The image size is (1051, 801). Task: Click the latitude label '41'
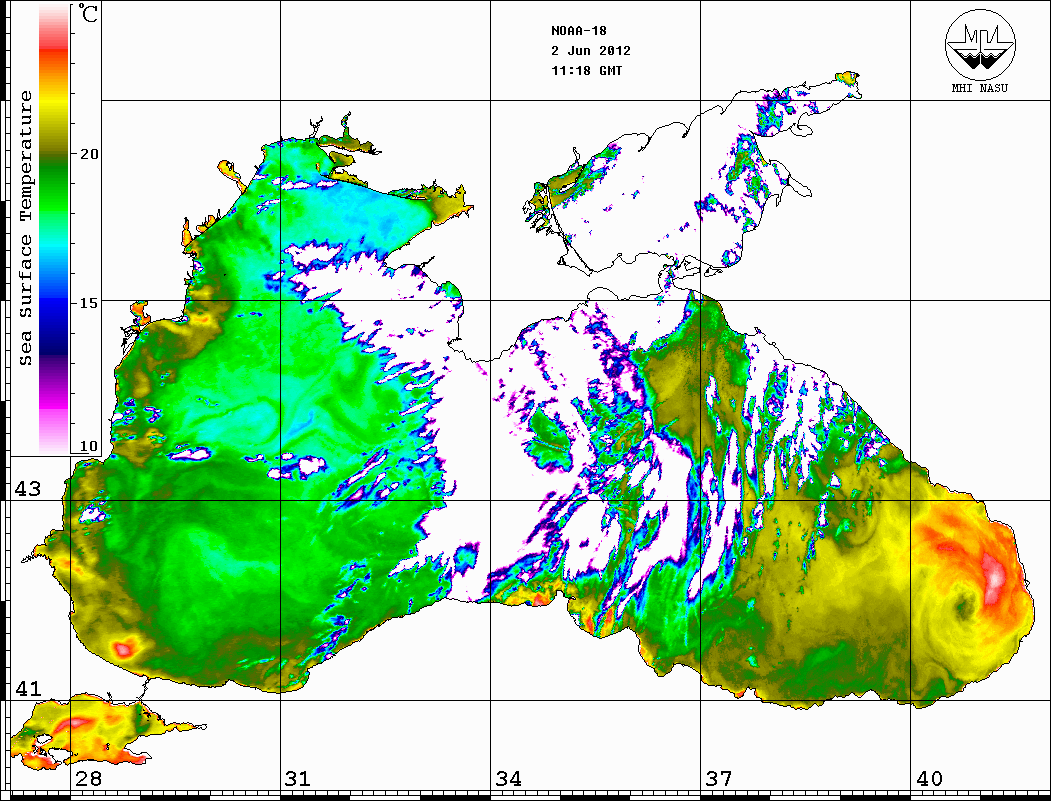[28, 688]
